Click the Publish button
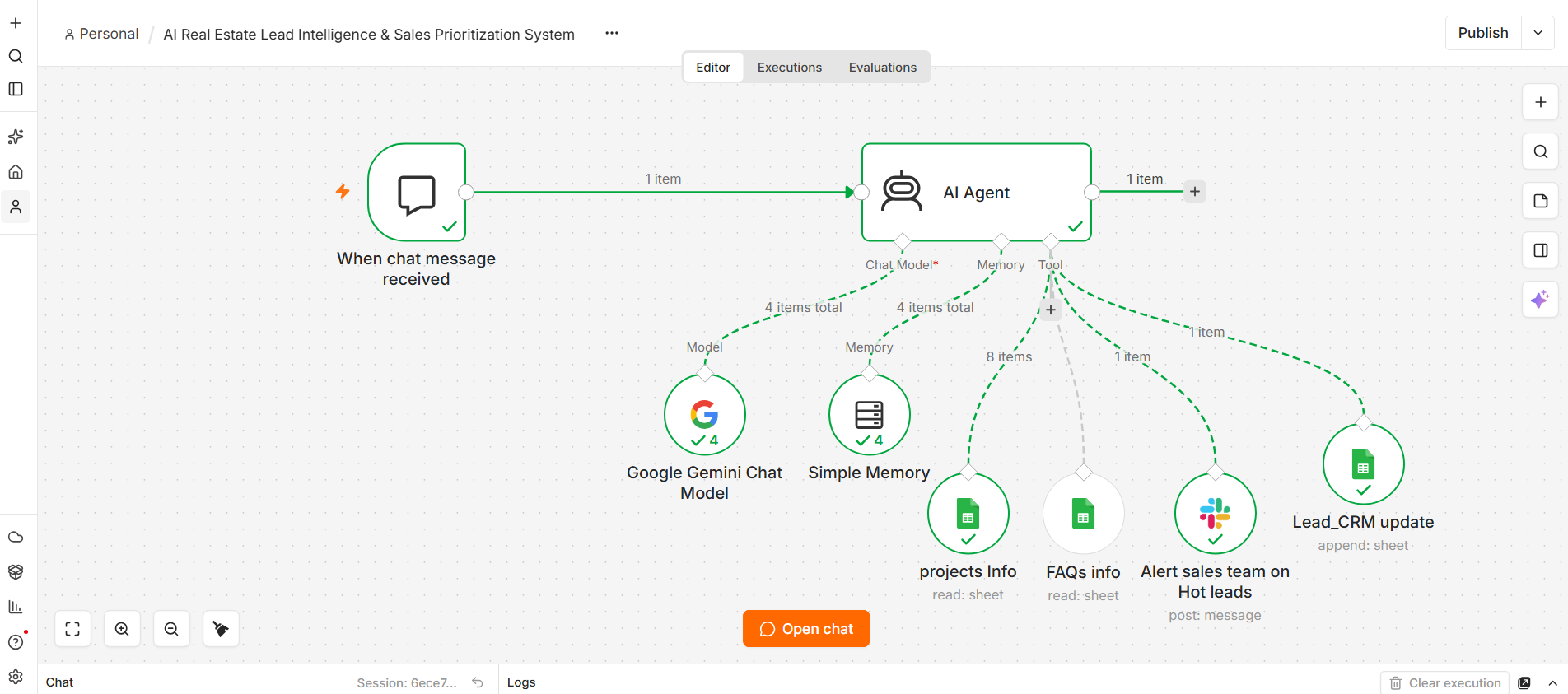1568x694 pixels. coord(1483,33)
